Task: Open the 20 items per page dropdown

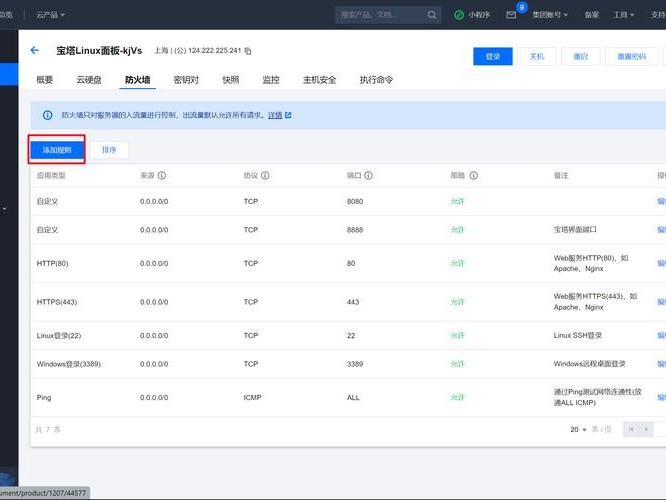Action: point(578,429)
